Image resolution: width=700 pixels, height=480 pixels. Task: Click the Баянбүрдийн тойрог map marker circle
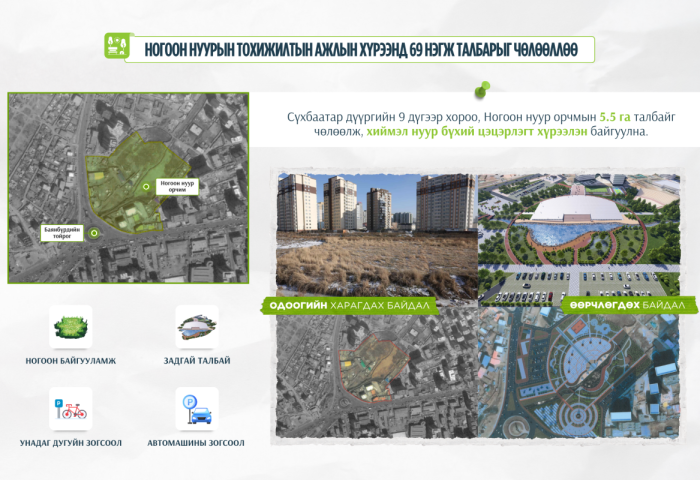click(94, 233)
